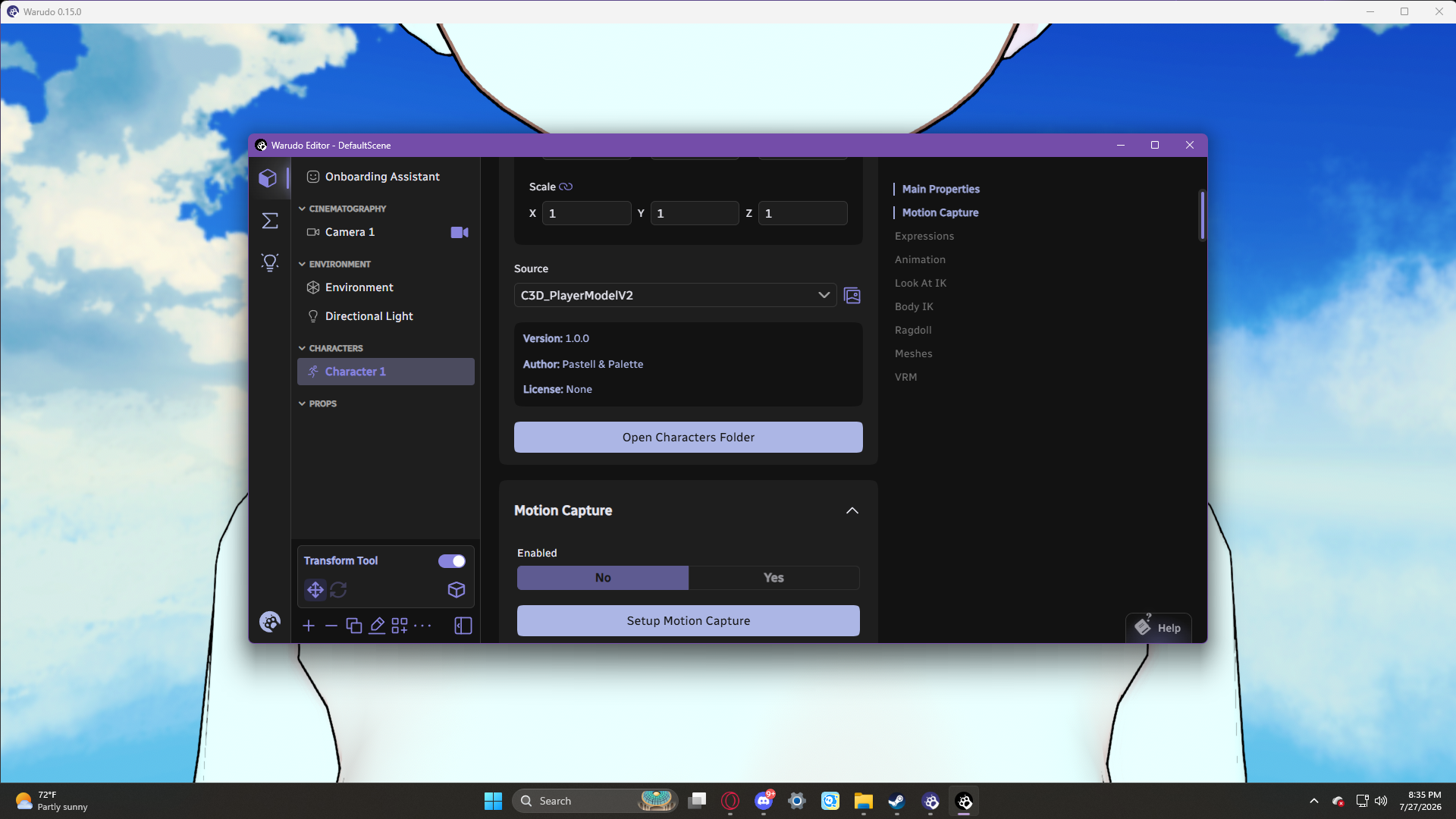Viewport: 1456px width, 819px height.
Task: Remove the selected asset with minus icon
Action: (x=331, y=626)
